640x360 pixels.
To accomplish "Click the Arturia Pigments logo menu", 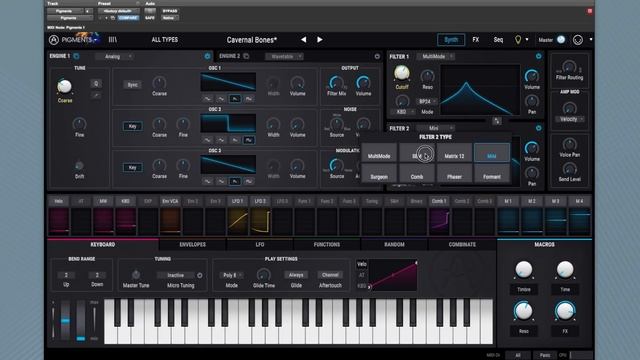I will (74, 40).
